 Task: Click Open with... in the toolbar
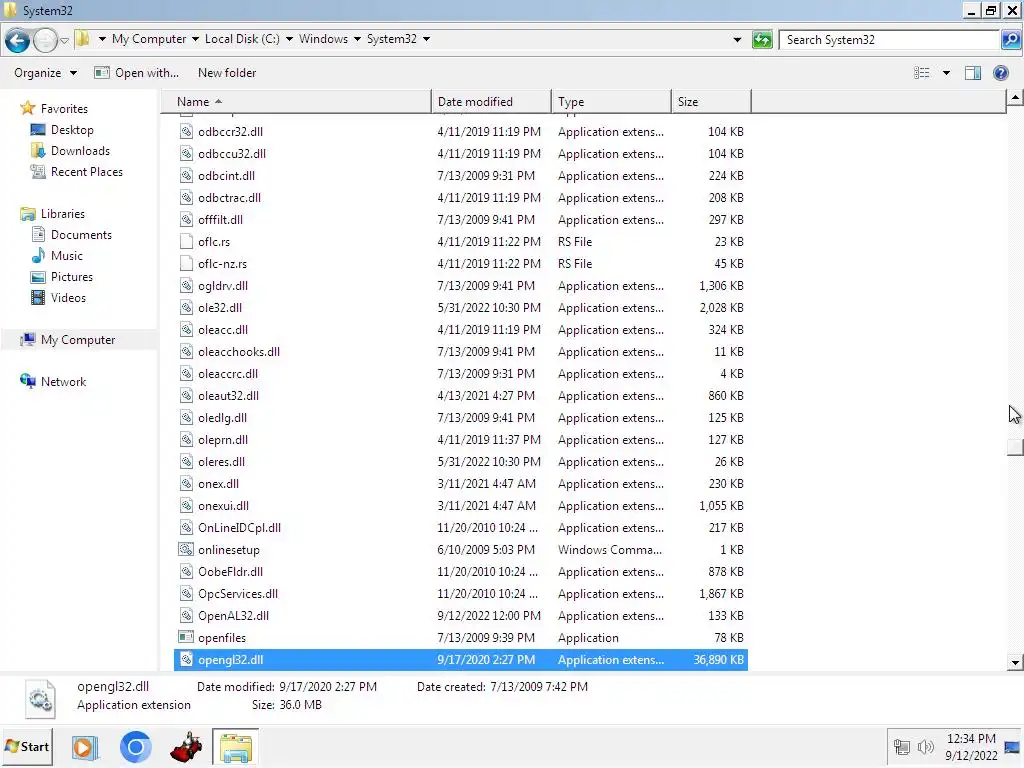point(136,73)
